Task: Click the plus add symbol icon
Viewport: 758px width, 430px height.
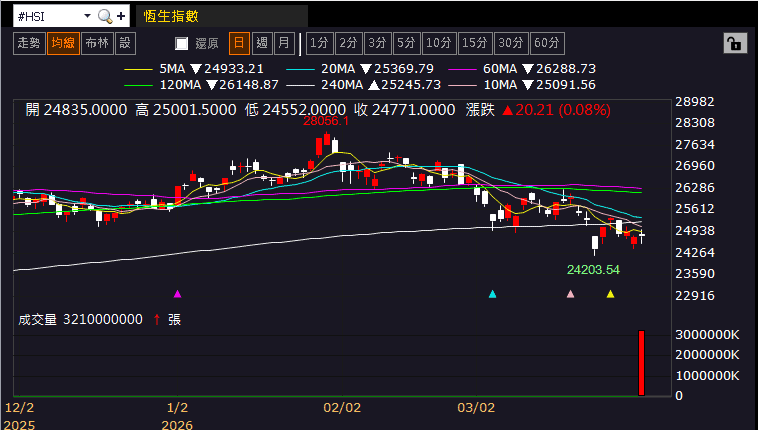Action: 121,16
